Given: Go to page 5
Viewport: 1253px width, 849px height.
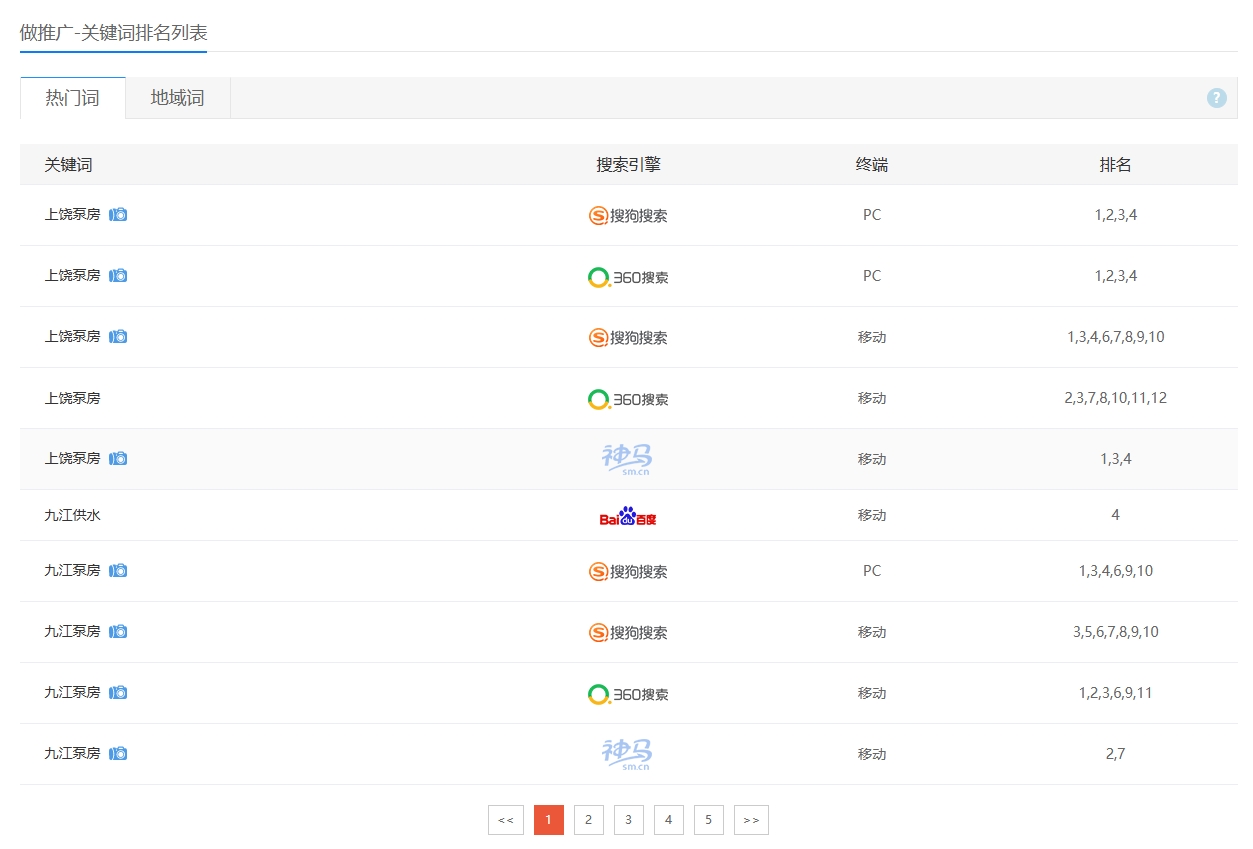Looking at the screenshot, I should [709, 820].
